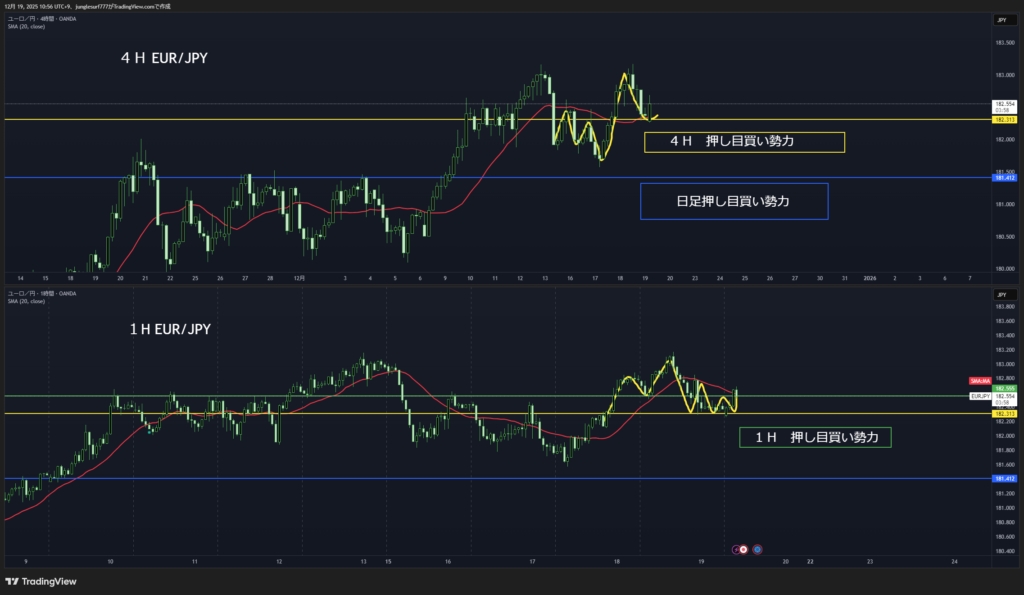Click the green 182.555 price tag on lower chart
This screenshot has height=595, width=1024.
(1002, 388)
